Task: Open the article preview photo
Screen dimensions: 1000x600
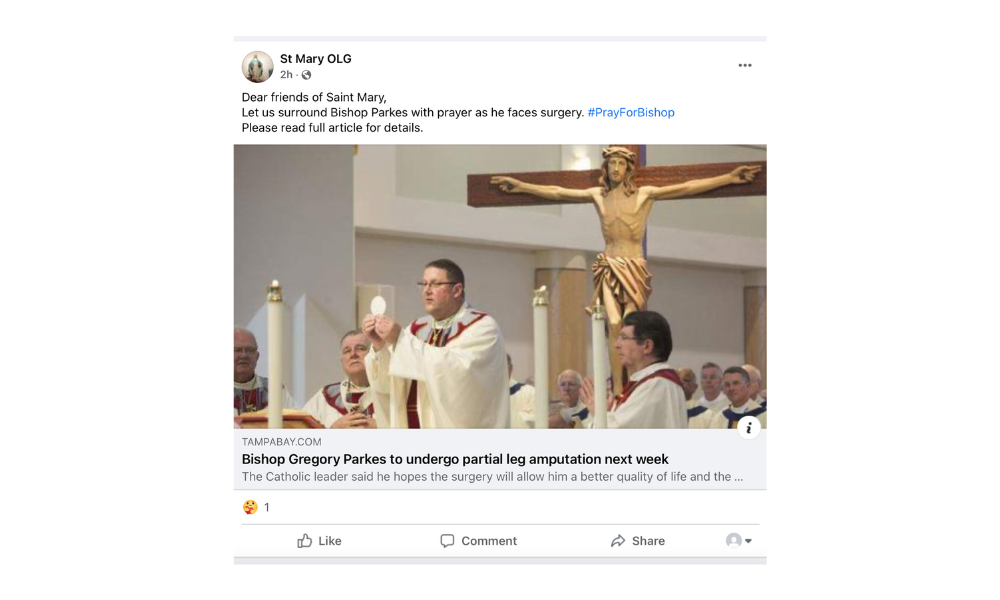Action: coord(500,287)
